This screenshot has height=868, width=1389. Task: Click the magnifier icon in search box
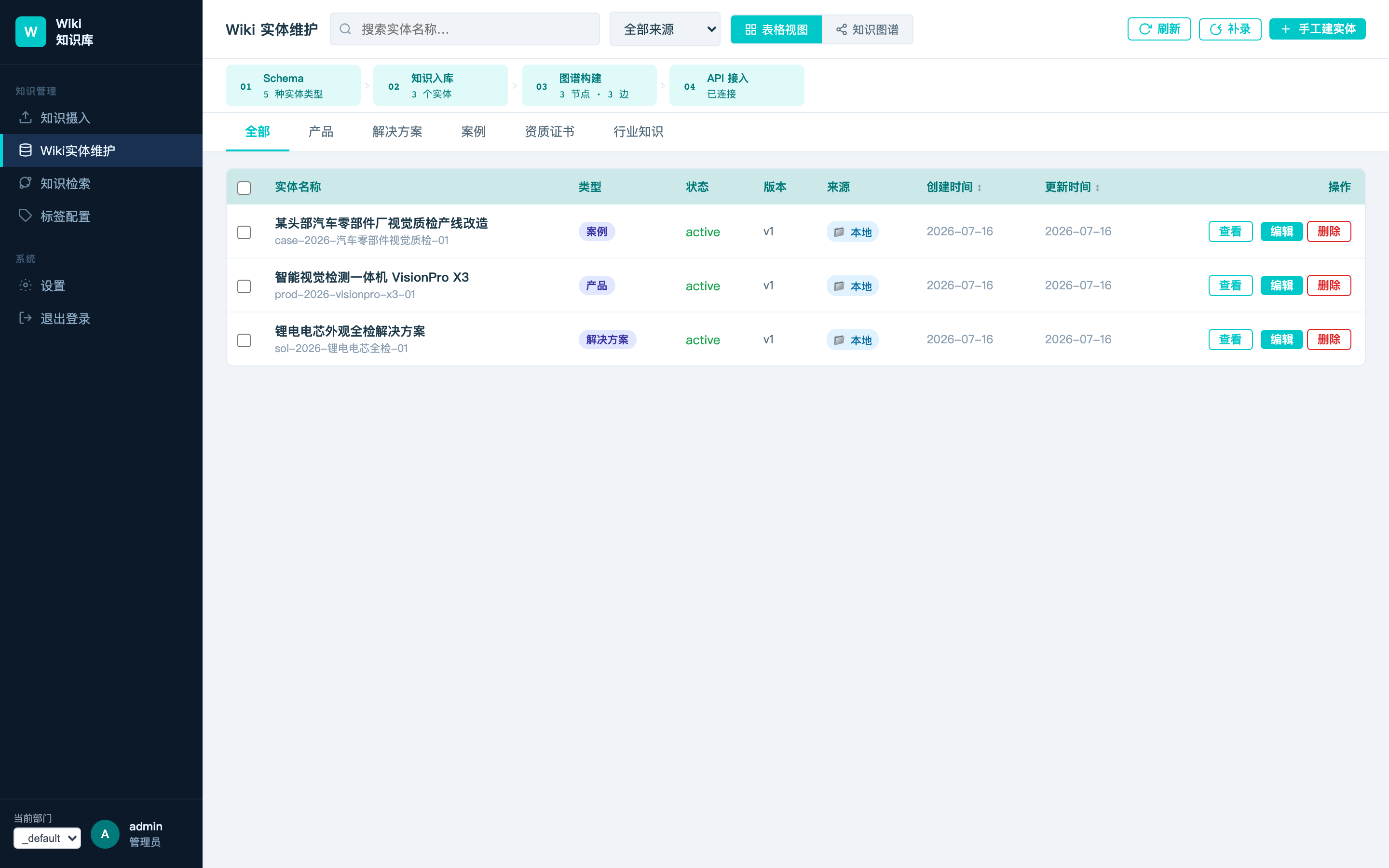pyautogui.click(x=345, y=29)
